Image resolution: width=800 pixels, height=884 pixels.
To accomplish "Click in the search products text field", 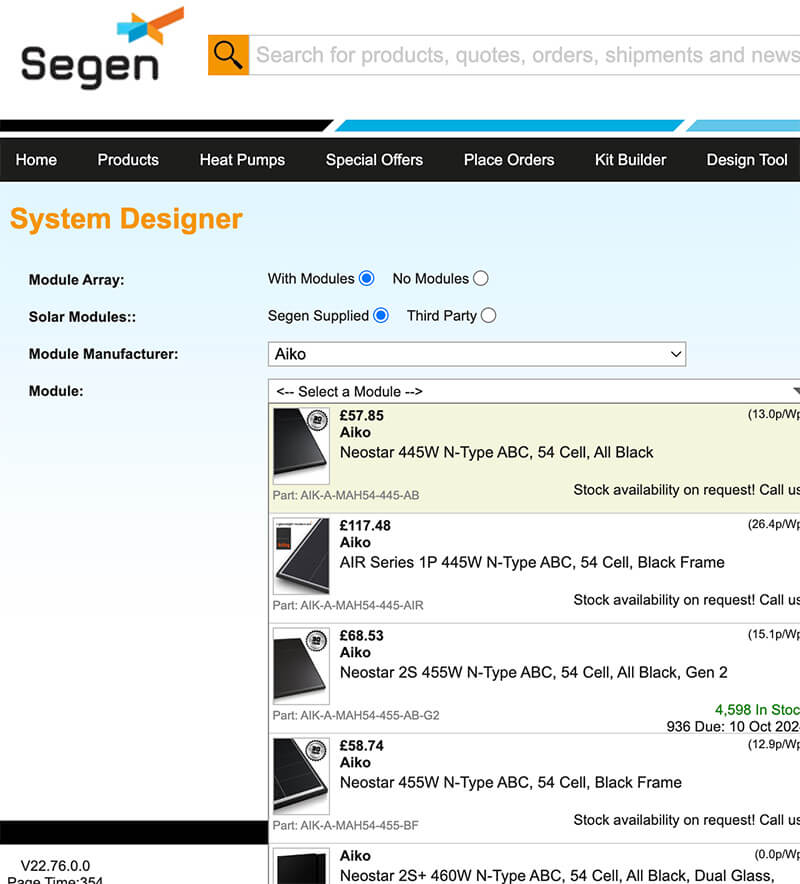I will (x=525, y=55).
